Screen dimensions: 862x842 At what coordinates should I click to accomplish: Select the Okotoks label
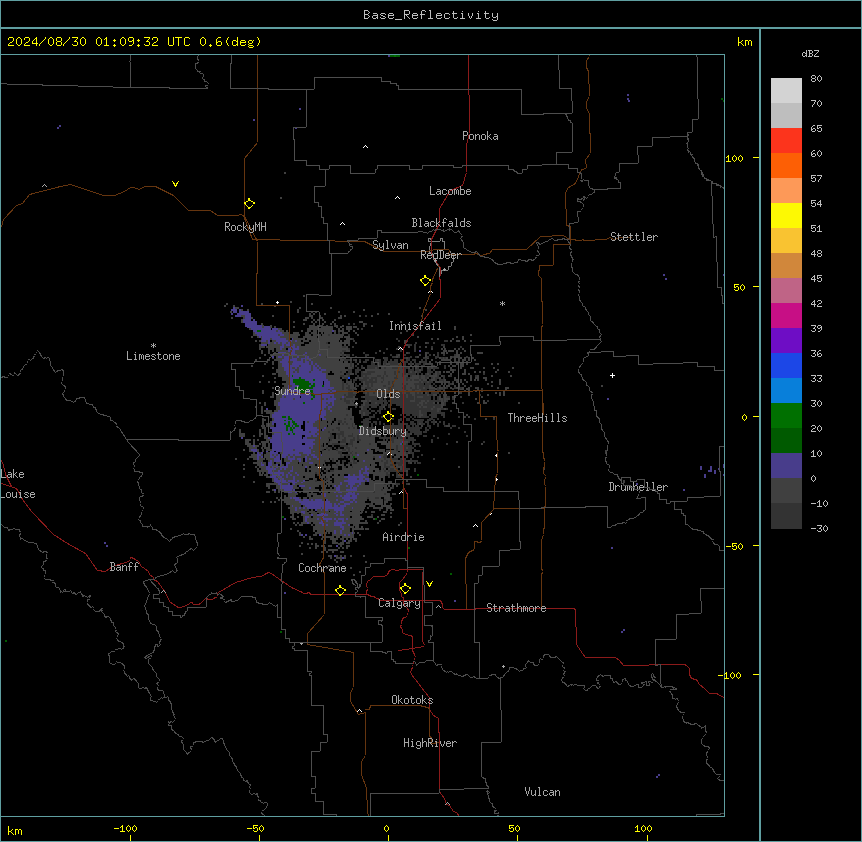point(412,700)
